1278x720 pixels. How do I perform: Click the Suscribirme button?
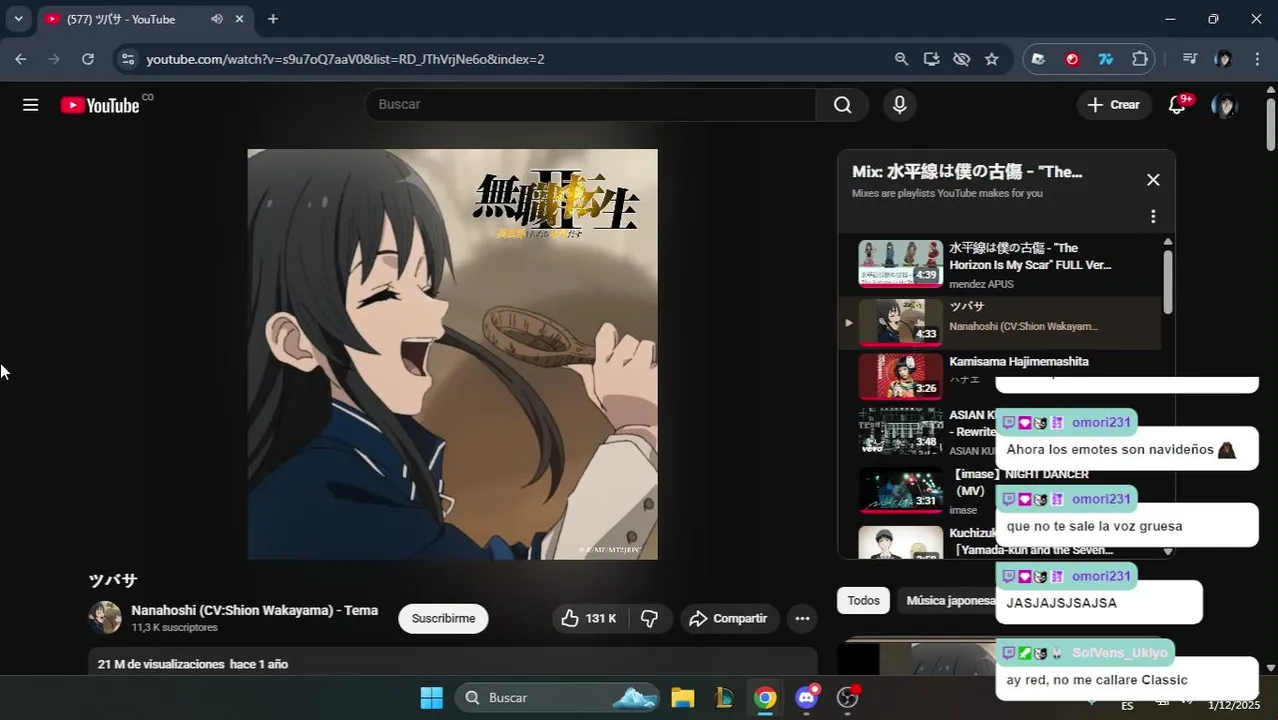[x=443, y=618]
